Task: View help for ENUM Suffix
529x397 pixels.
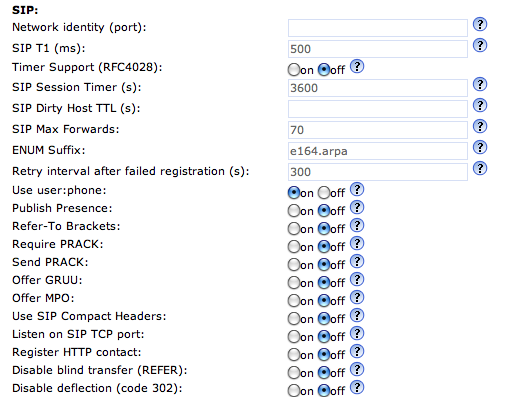Action: pos(480,147)
